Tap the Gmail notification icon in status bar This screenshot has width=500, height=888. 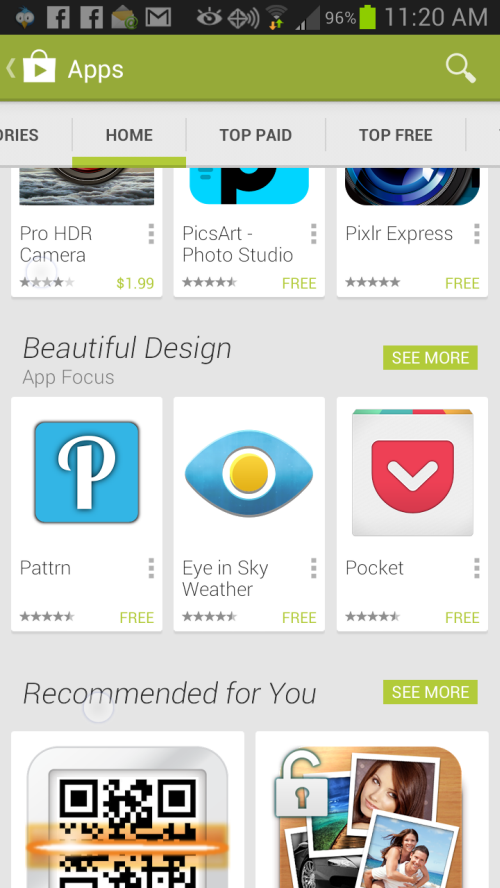[x=159, y=17]
